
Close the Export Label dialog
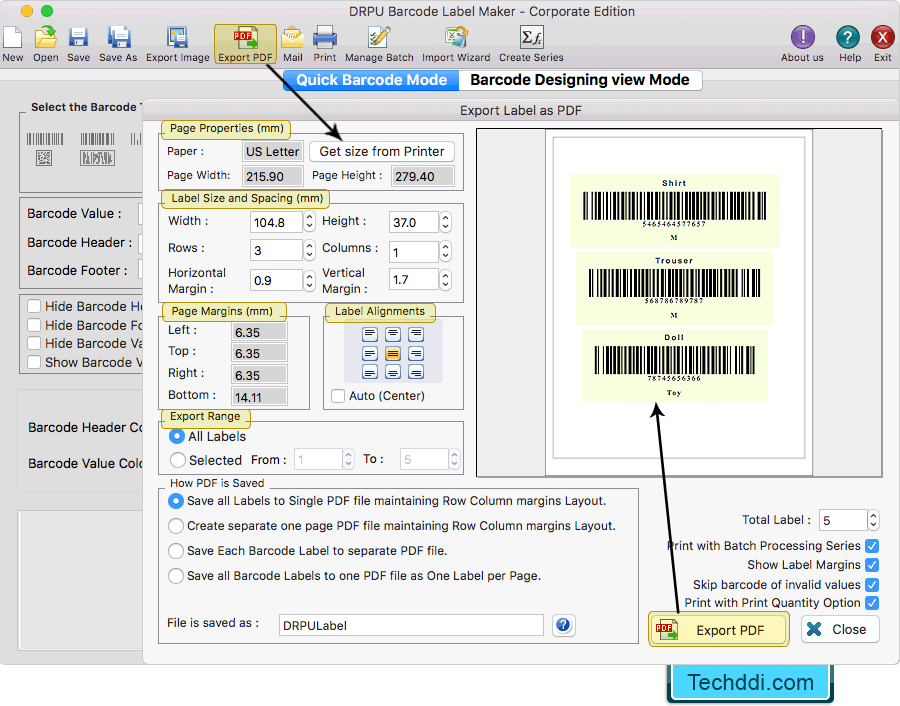[x=840, y=630]
